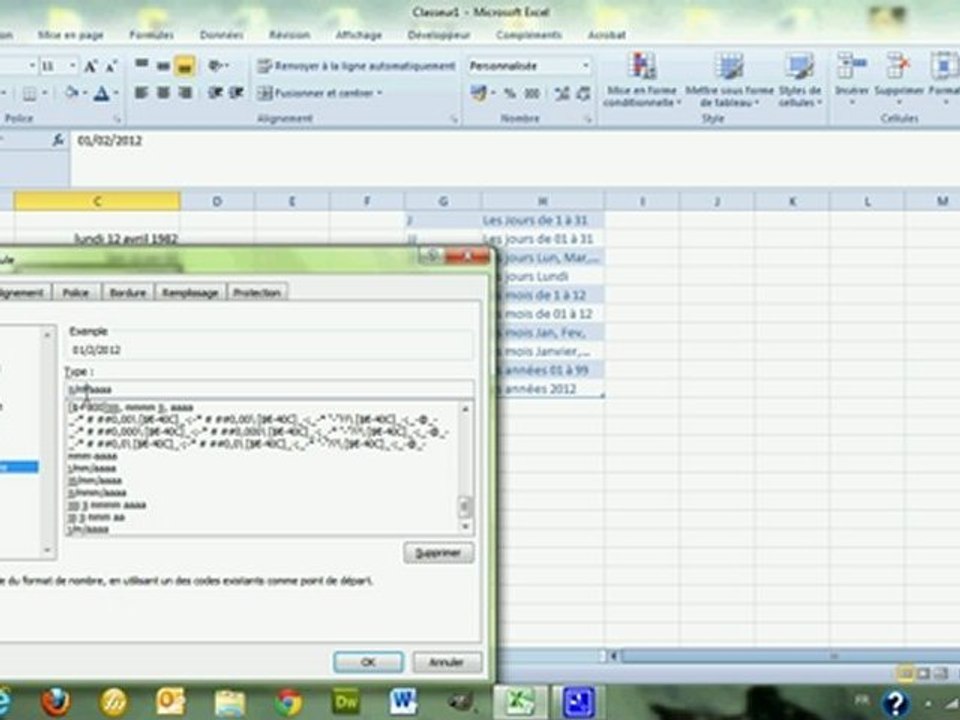960x720 pixels.
Task: Apply the thousands separator style
Action: [x=531, y=93]
